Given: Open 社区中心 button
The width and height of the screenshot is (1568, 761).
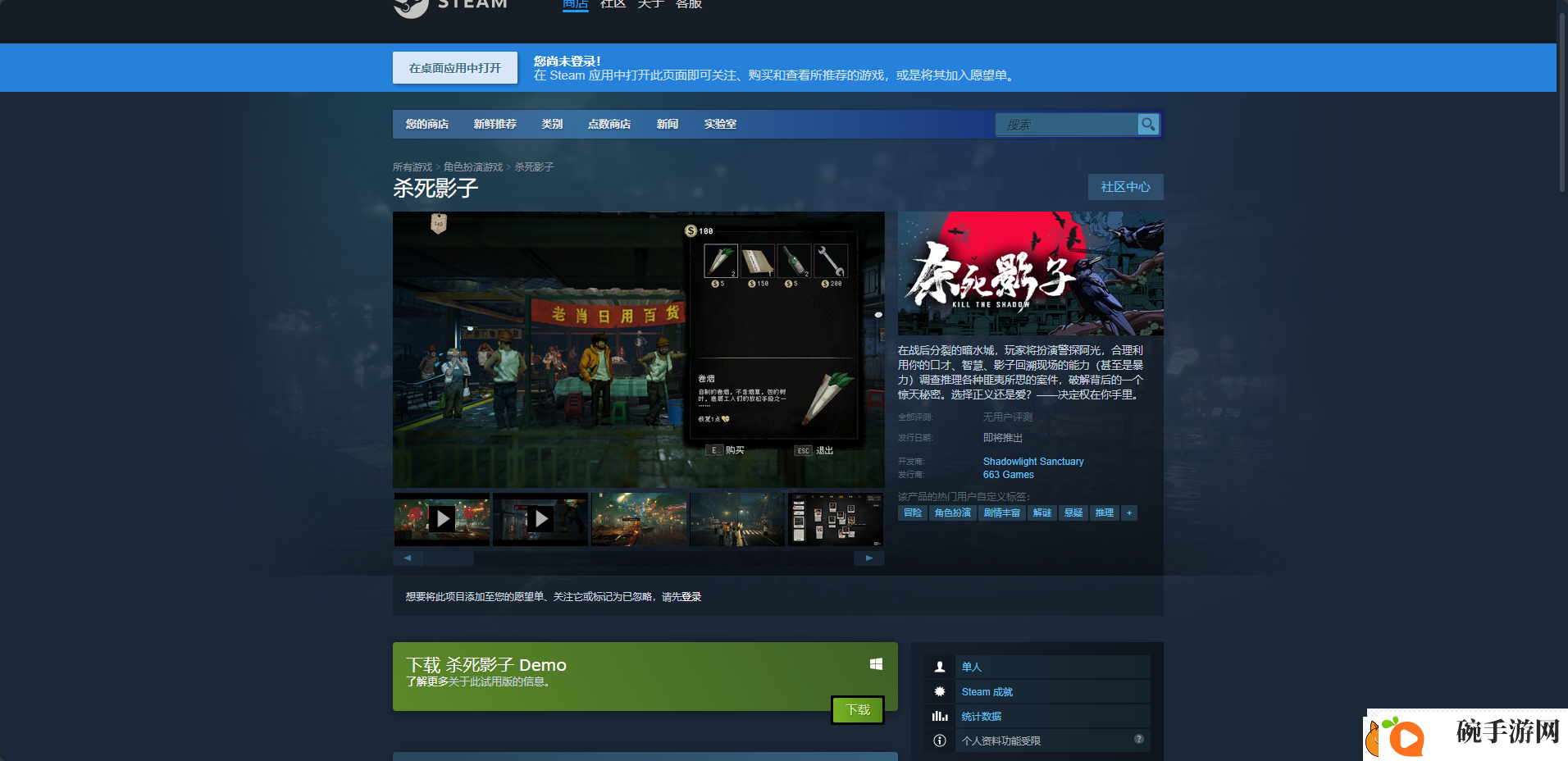Looking at the screenshot, I should (1126, 187).
